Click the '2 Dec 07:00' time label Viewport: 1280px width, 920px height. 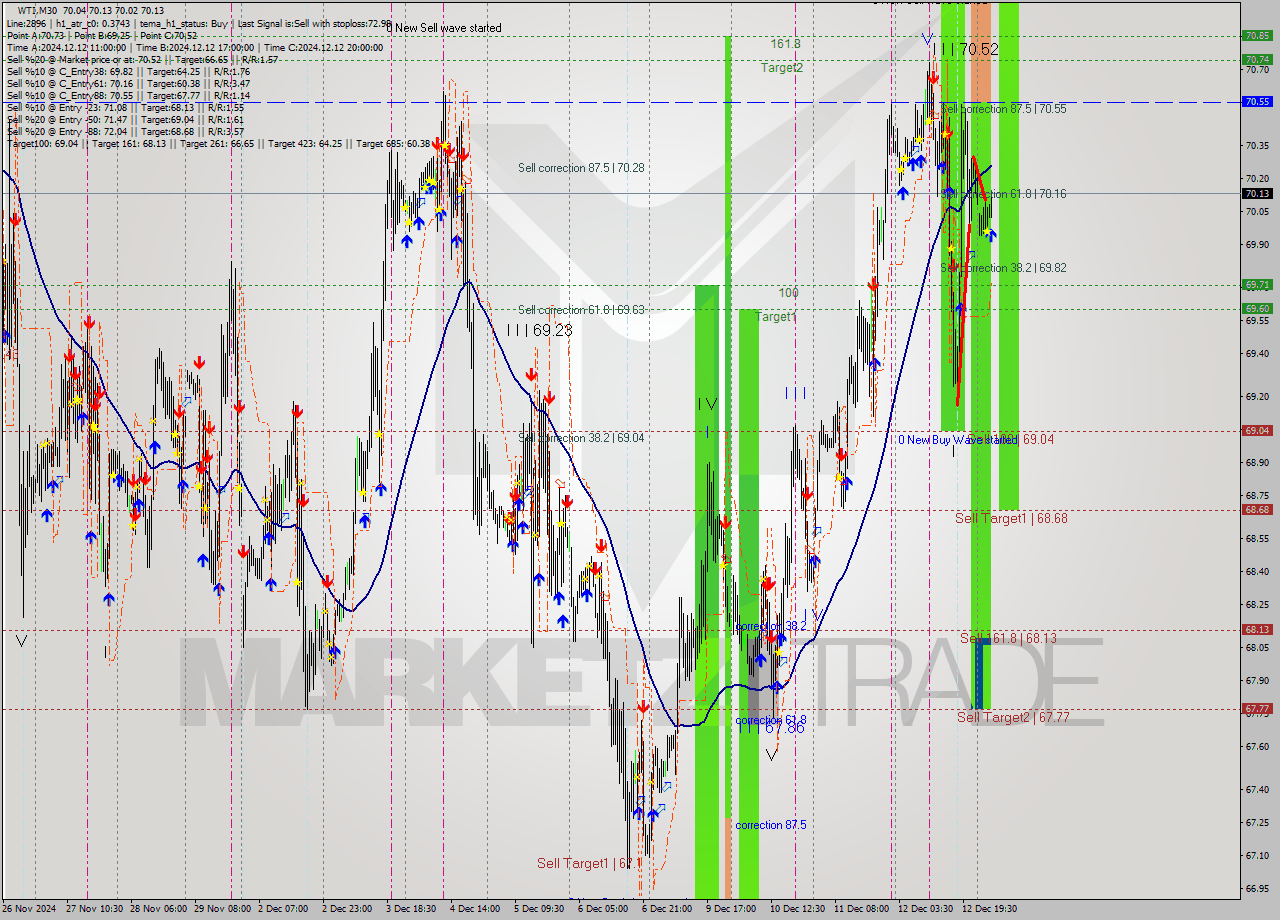283,909
